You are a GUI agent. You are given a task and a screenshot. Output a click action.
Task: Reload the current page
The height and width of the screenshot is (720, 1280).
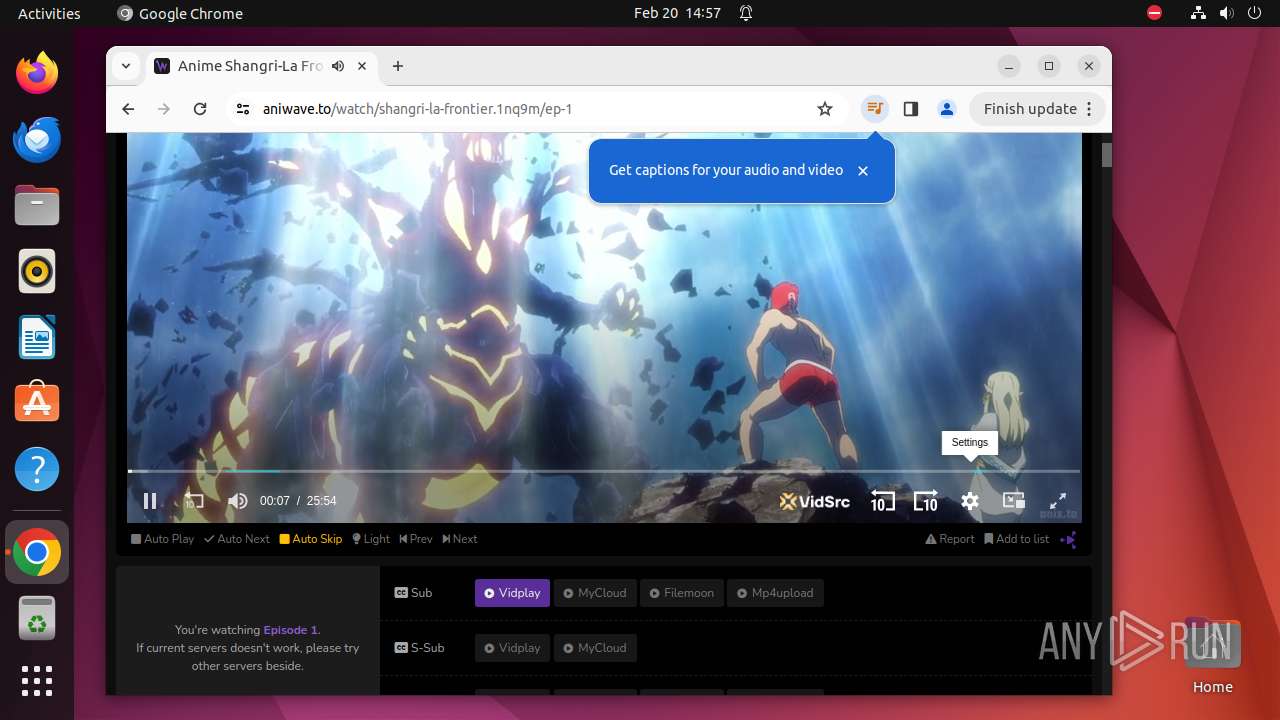tap(200, 109)
